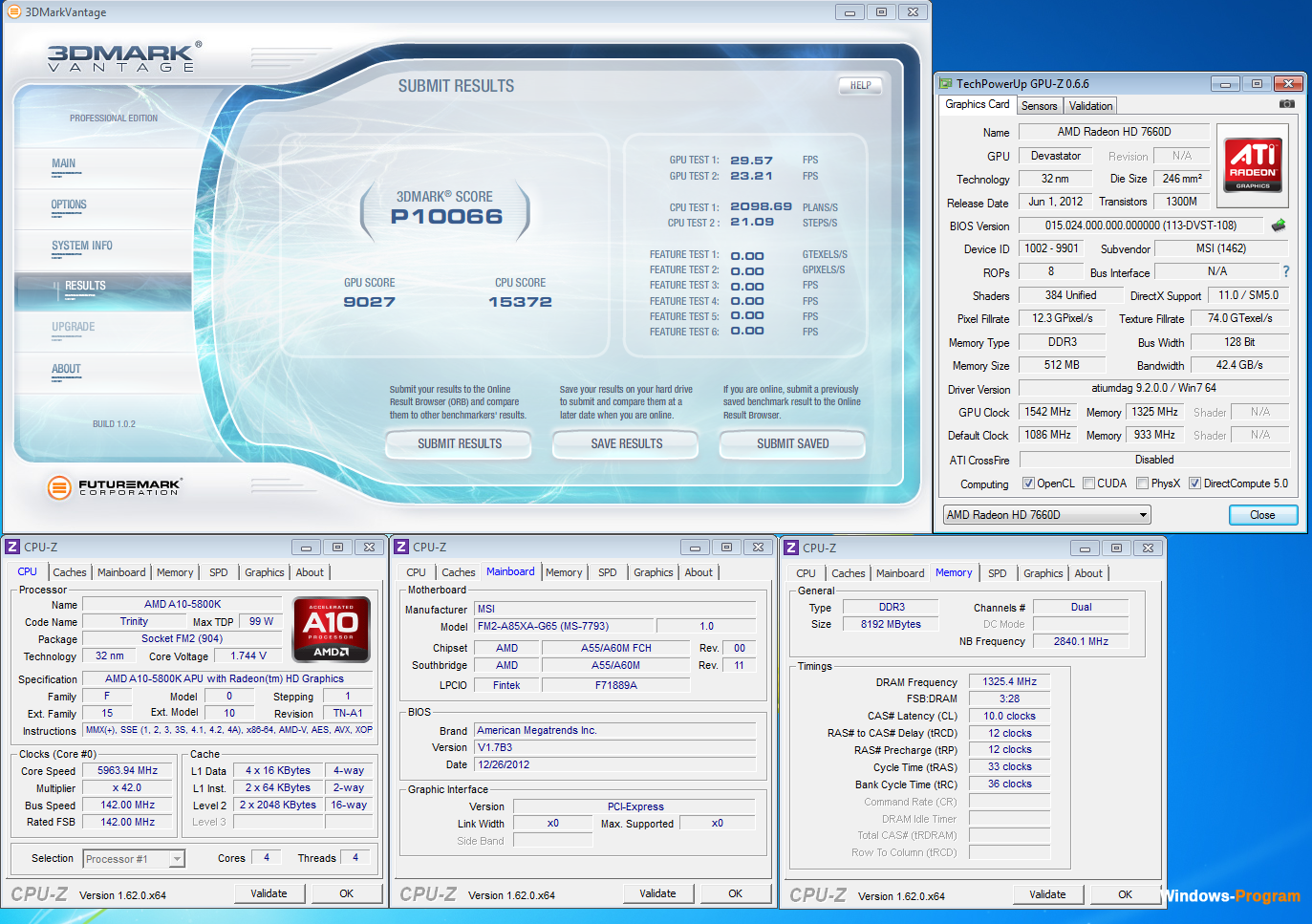Switch to the Validation tab in GPU-Z
Image resolution: width=1312 pixels, height=924 pixels.
coord(1090,106)
